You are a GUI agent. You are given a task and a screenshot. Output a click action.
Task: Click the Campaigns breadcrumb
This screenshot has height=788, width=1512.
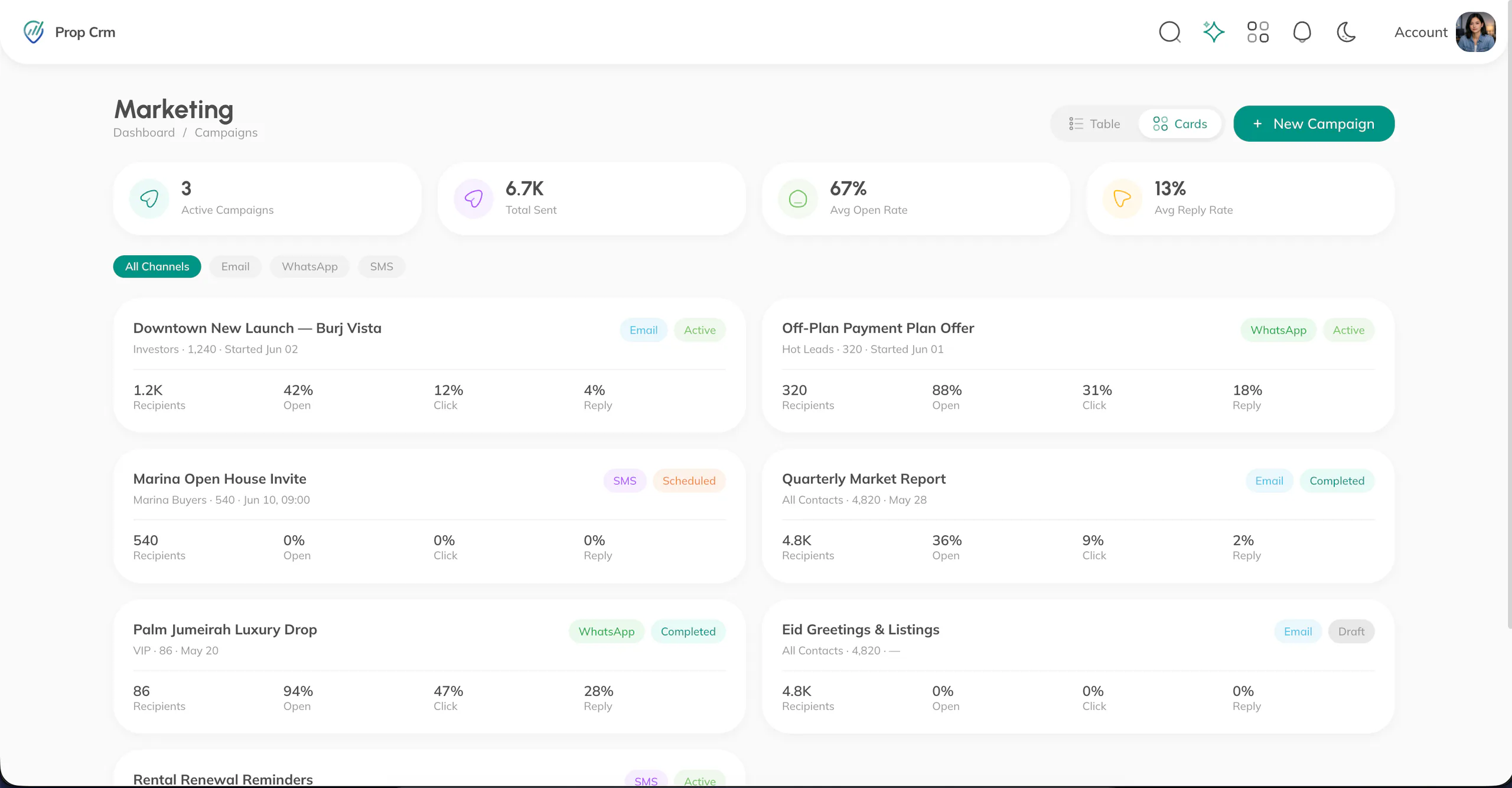(226, 132)
